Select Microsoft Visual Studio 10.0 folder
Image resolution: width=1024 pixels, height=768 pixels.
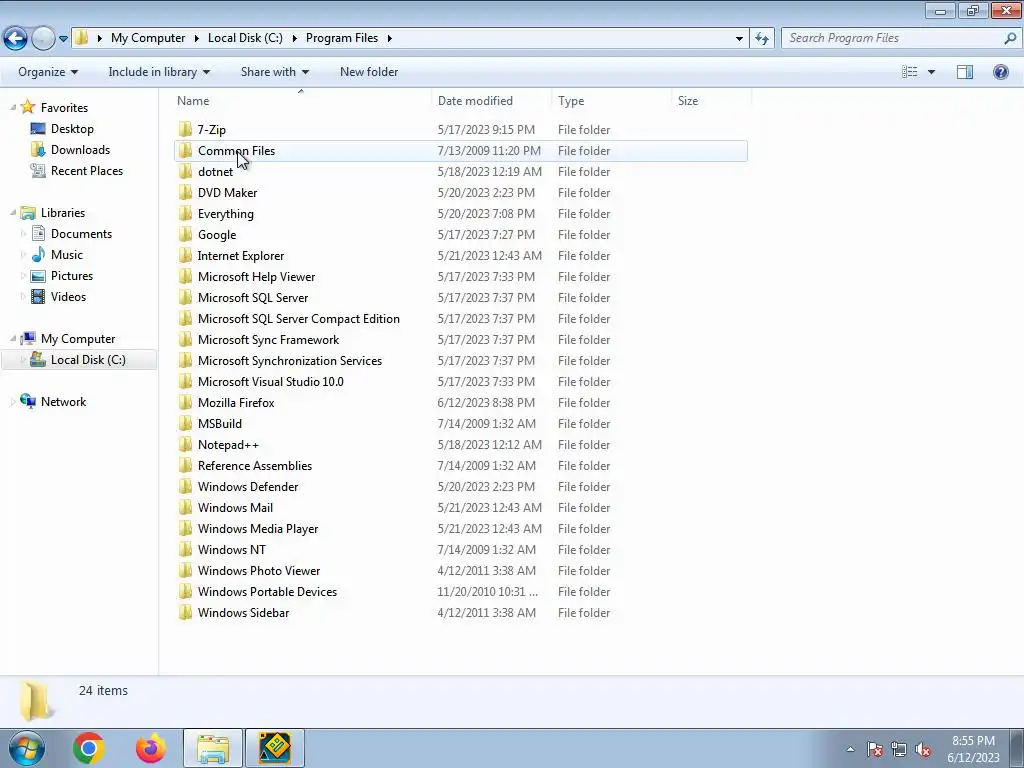[461, 381]
